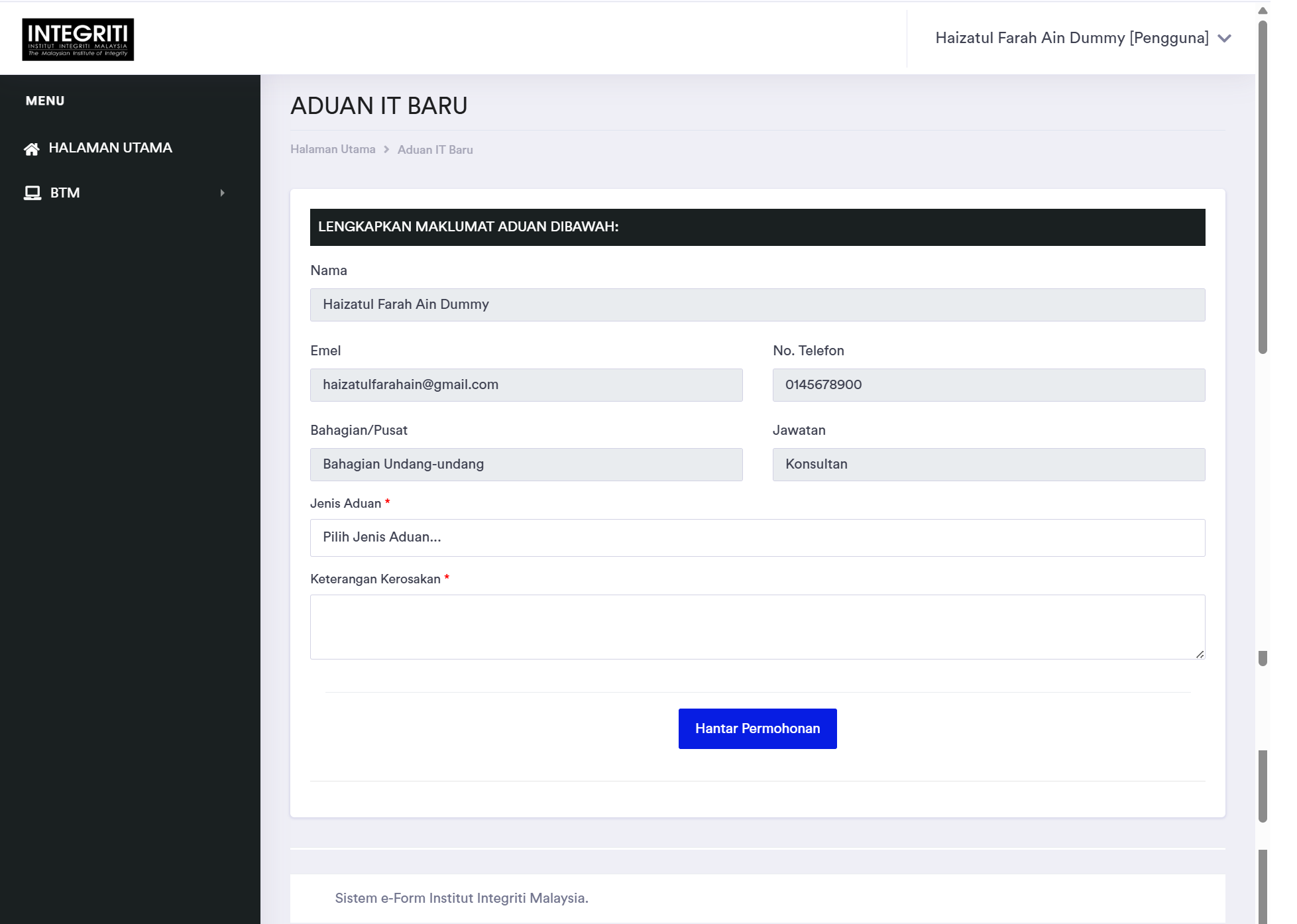
Task: Click the home icon beside Halaman Utama
Action: (x=31, y=148)
